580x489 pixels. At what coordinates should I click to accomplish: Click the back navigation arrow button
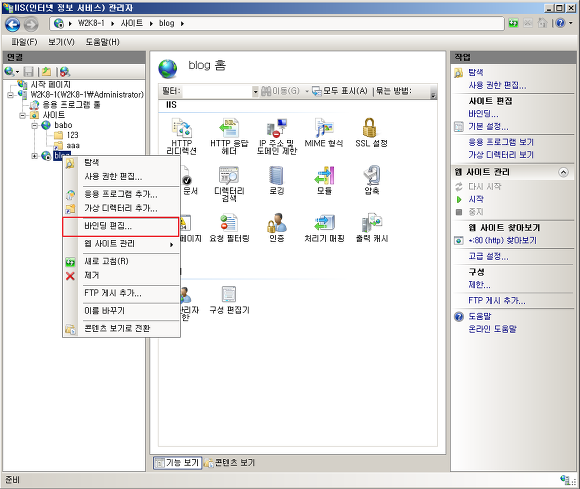(13, 24)
